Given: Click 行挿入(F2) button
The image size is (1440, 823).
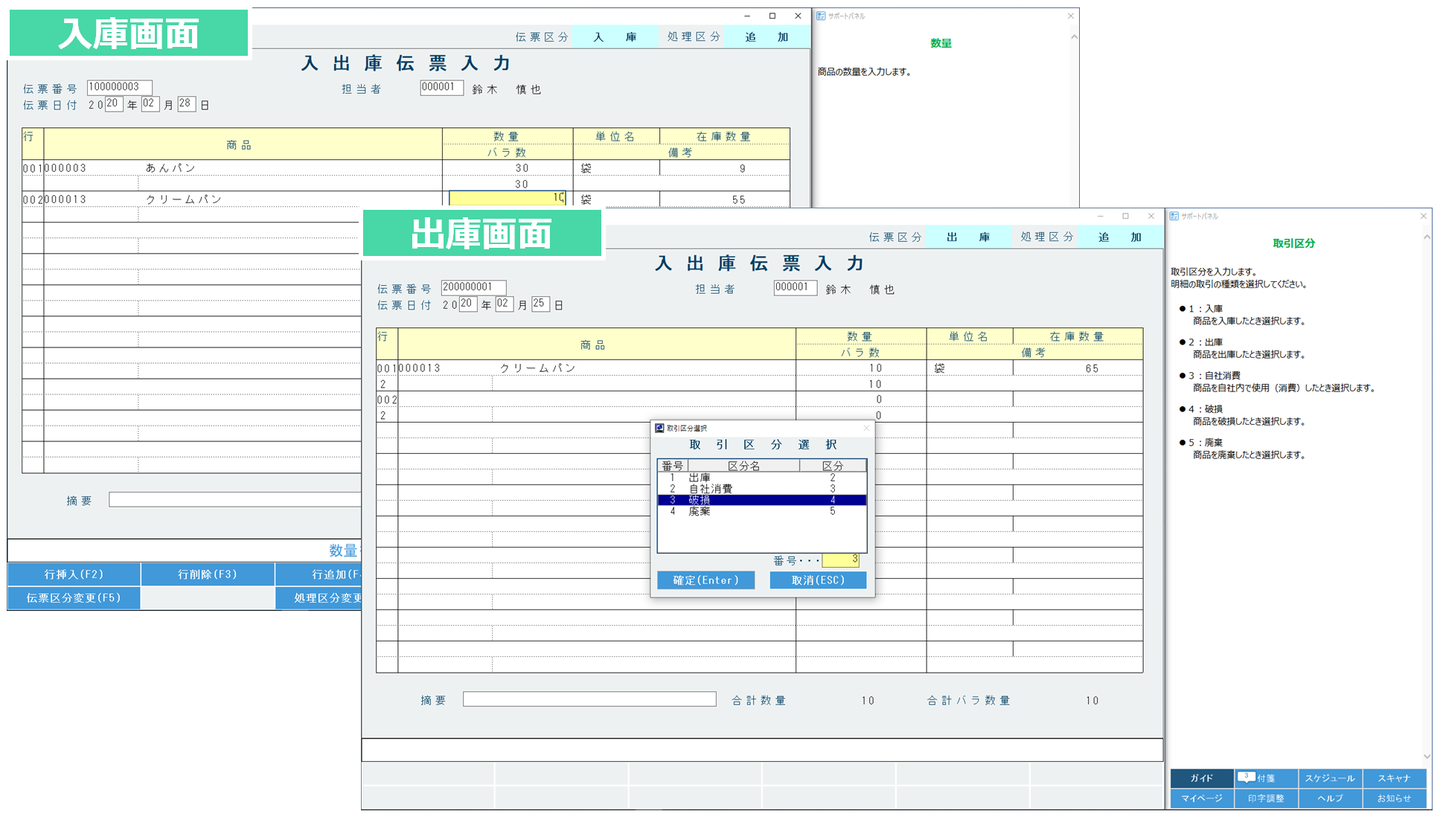Looking at the screenshot, I should pyautogui.click(x=74, y=574).
